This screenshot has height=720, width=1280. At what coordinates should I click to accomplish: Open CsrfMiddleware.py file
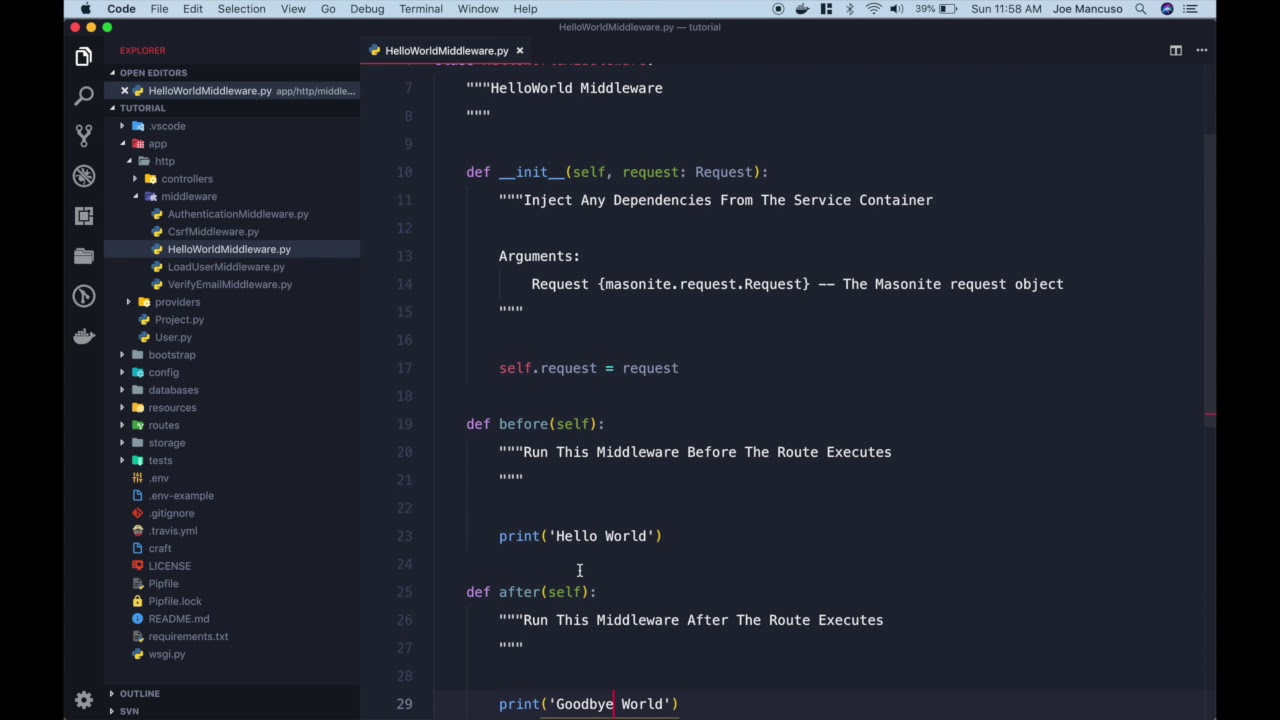point(213,232)
